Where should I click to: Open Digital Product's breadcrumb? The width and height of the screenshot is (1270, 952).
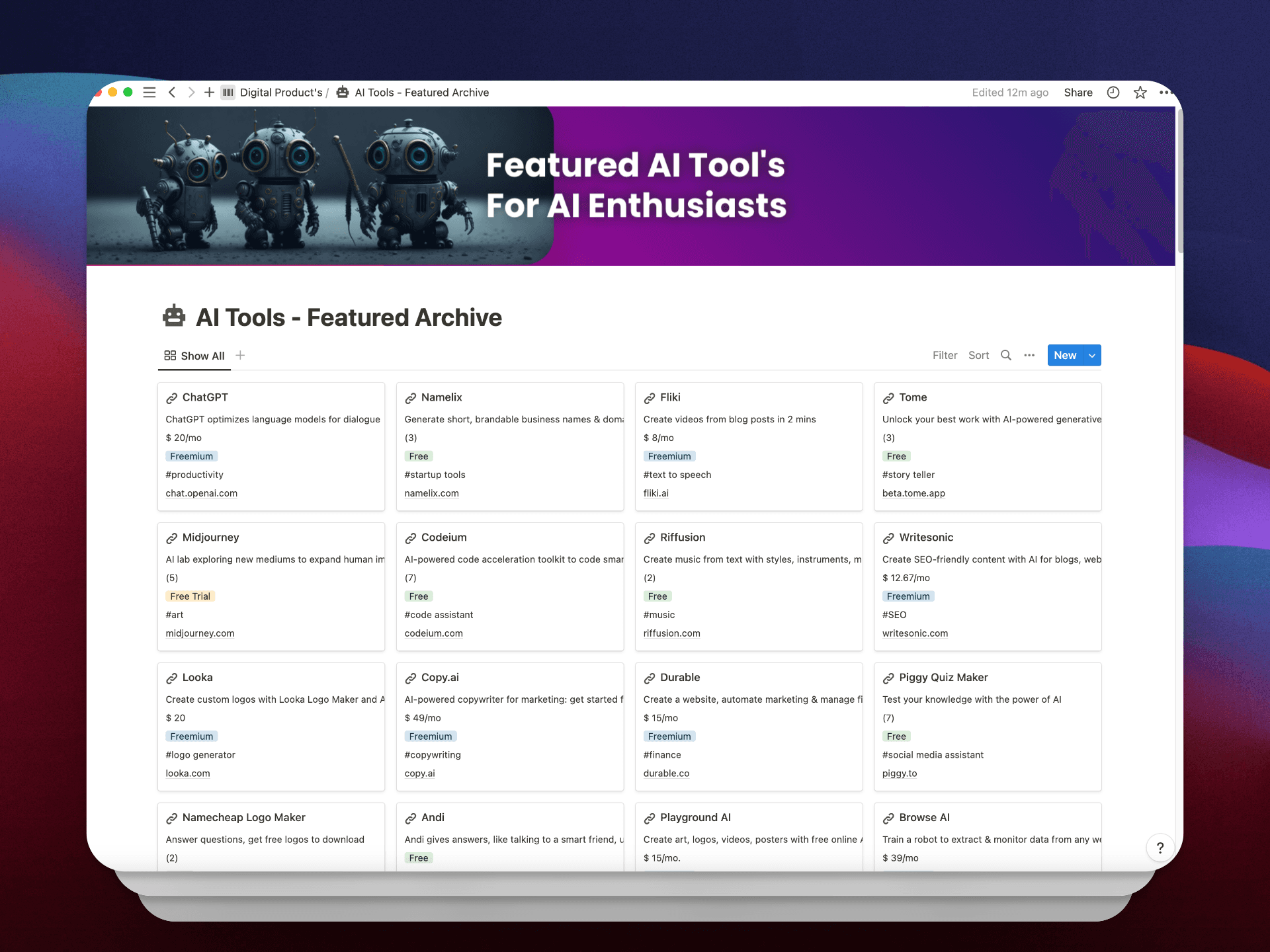click(281, 93)
